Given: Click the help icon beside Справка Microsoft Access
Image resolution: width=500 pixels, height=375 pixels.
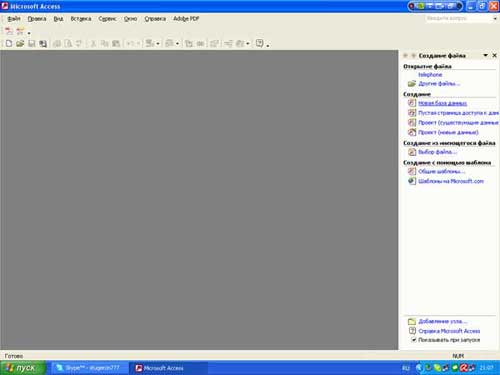Looking at the screenshot, I should (412, 331).
